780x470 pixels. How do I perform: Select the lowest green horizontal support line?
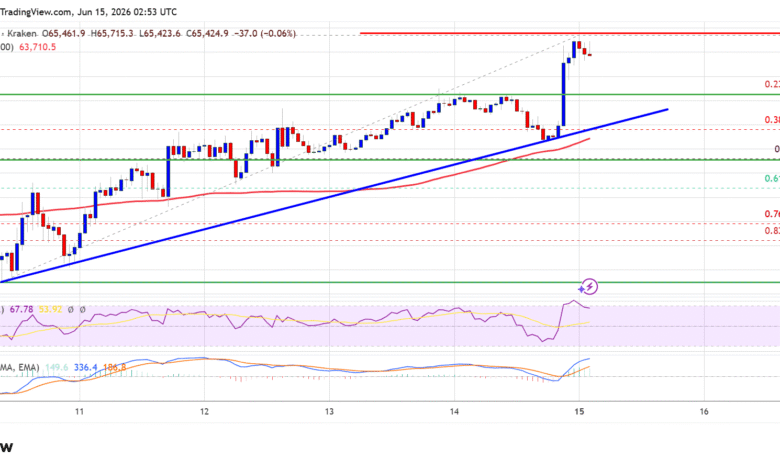[390, 282]
